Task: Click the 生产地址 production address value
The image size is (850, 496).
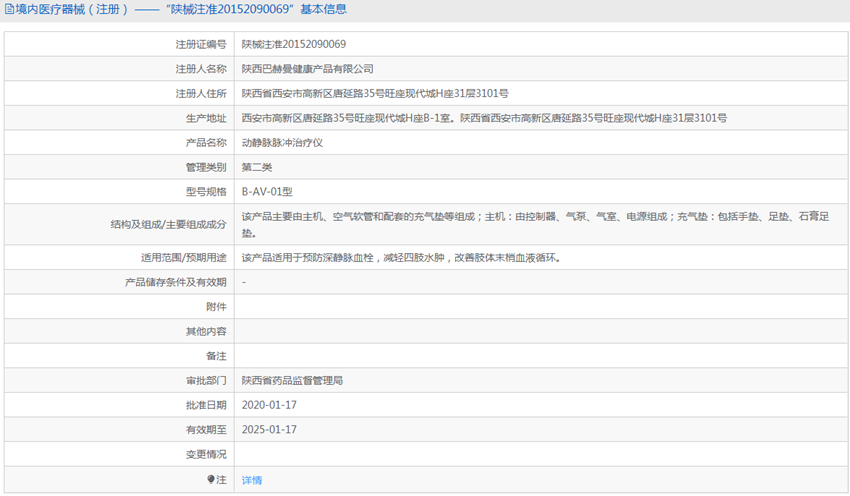Action: pyautogui.click(x=484, y=118)
